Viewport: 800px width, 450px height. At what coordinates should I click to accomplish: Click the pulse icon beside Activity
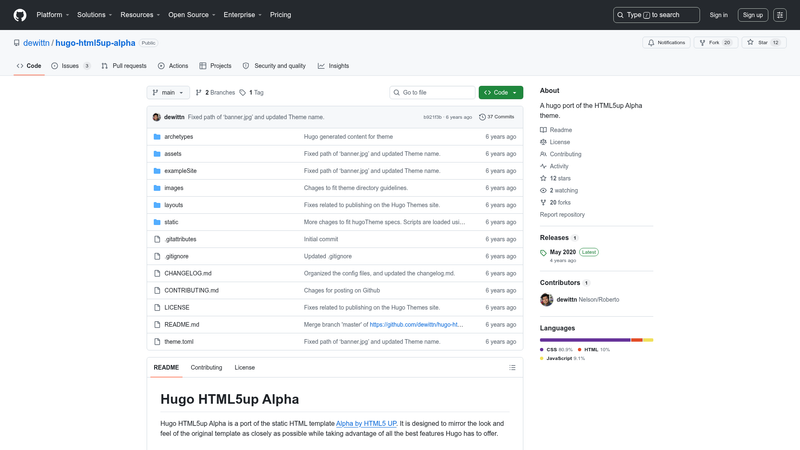pos(543,166)
